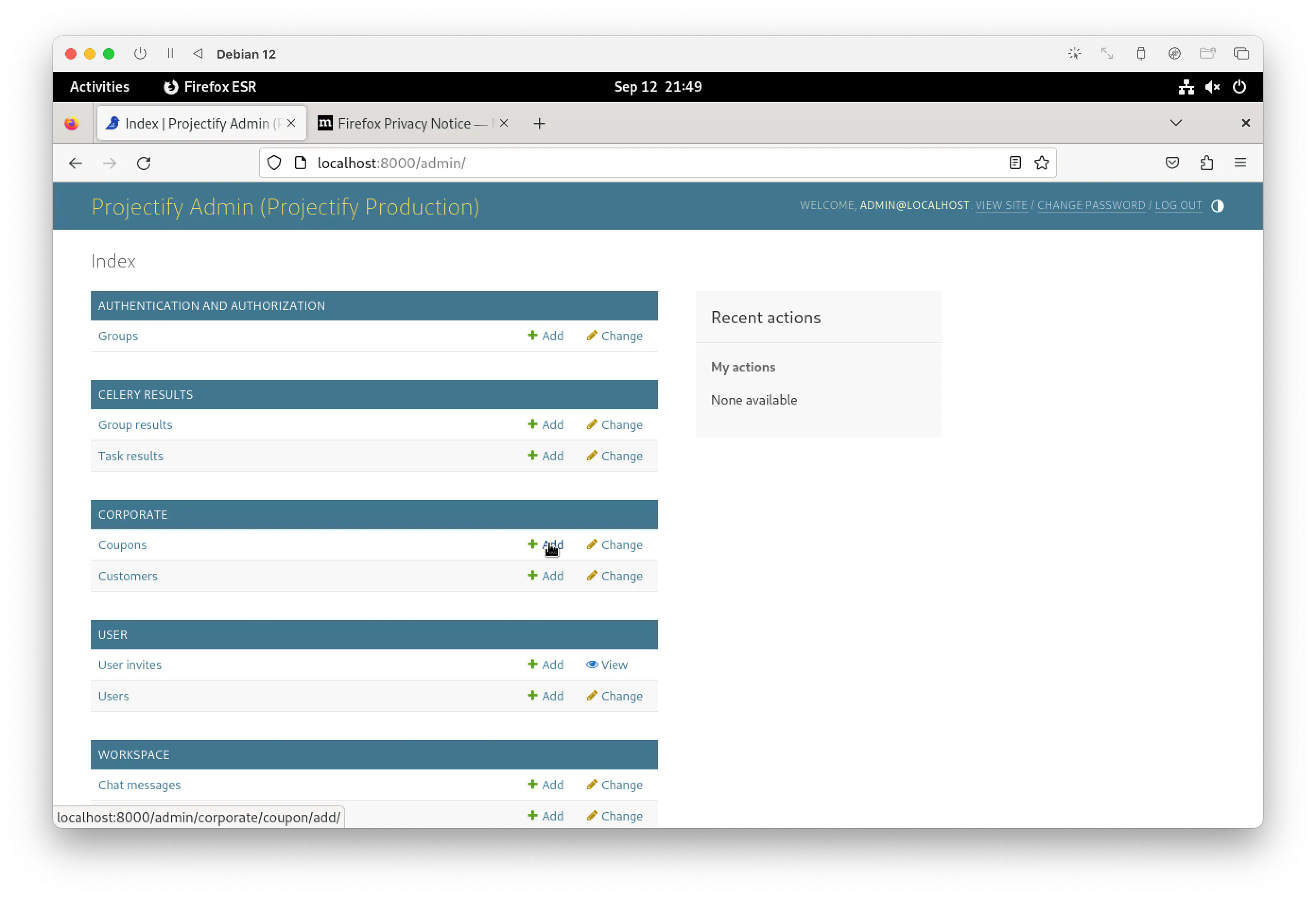Viewport: 1316px width, 898px height.
Task: Click Change for Users
Action: coord(615,696)
